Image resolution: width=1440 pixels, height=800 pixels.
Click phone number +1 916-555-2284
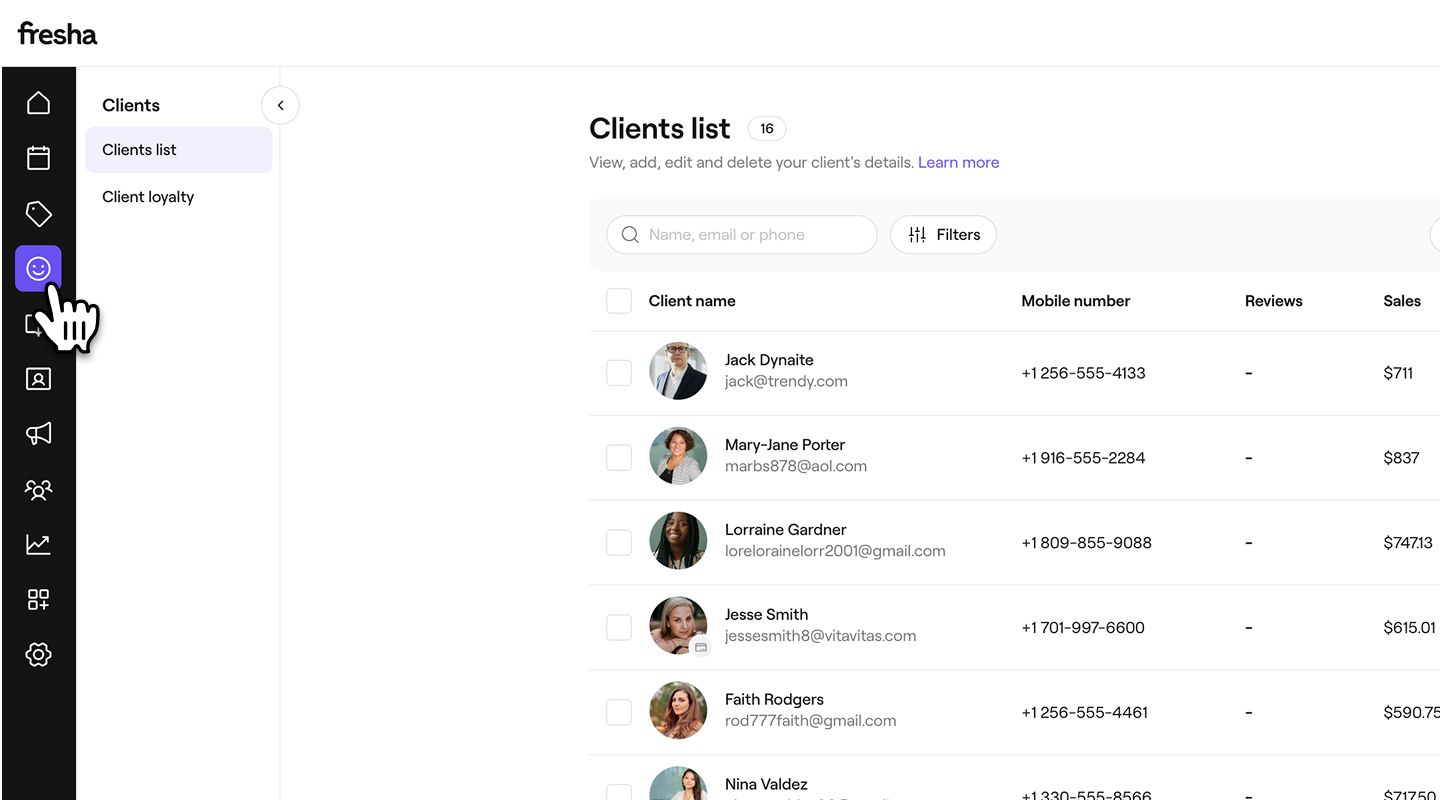pos(1083,458)
